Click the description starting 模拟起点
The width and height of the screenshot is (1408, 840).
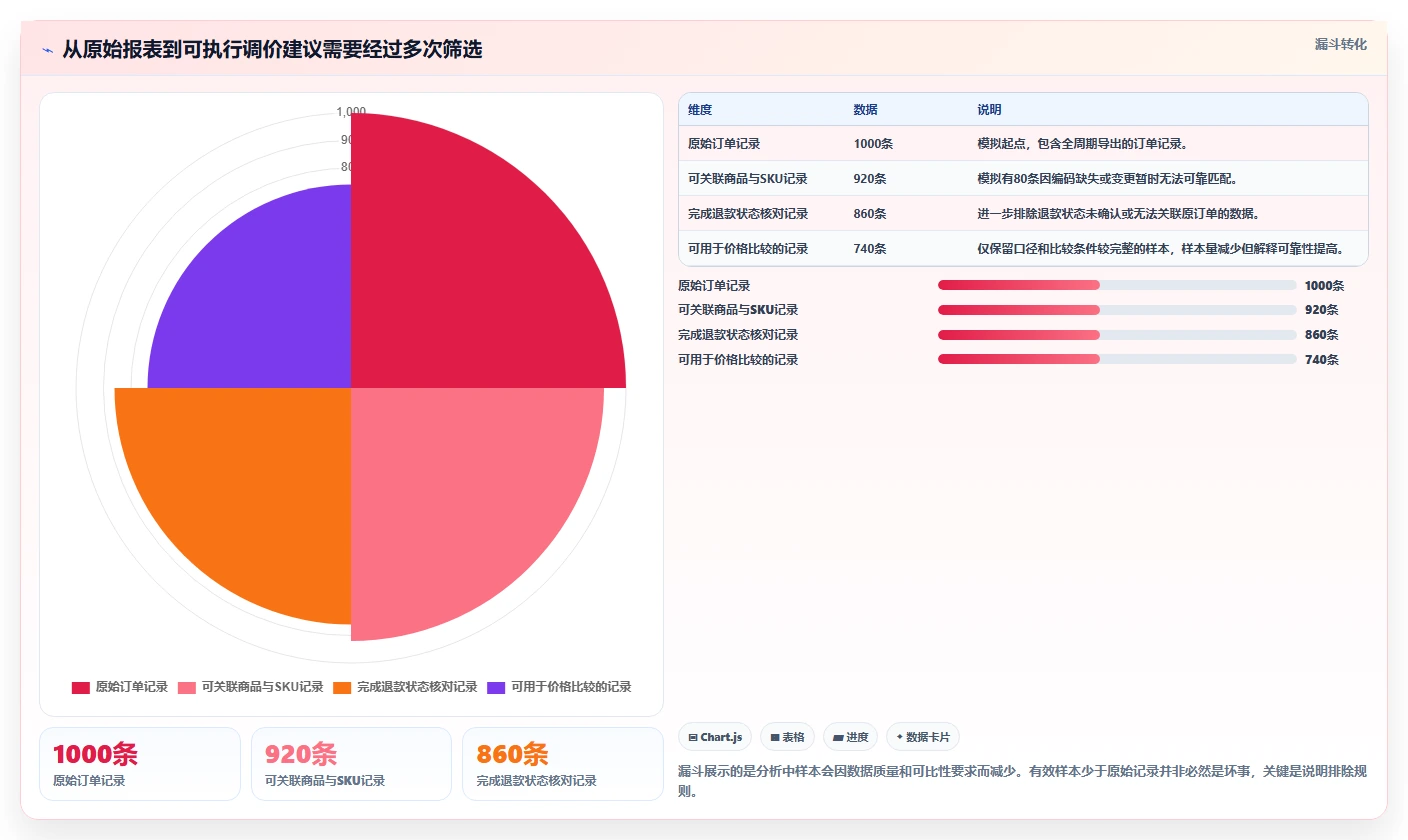(1082, 143)
